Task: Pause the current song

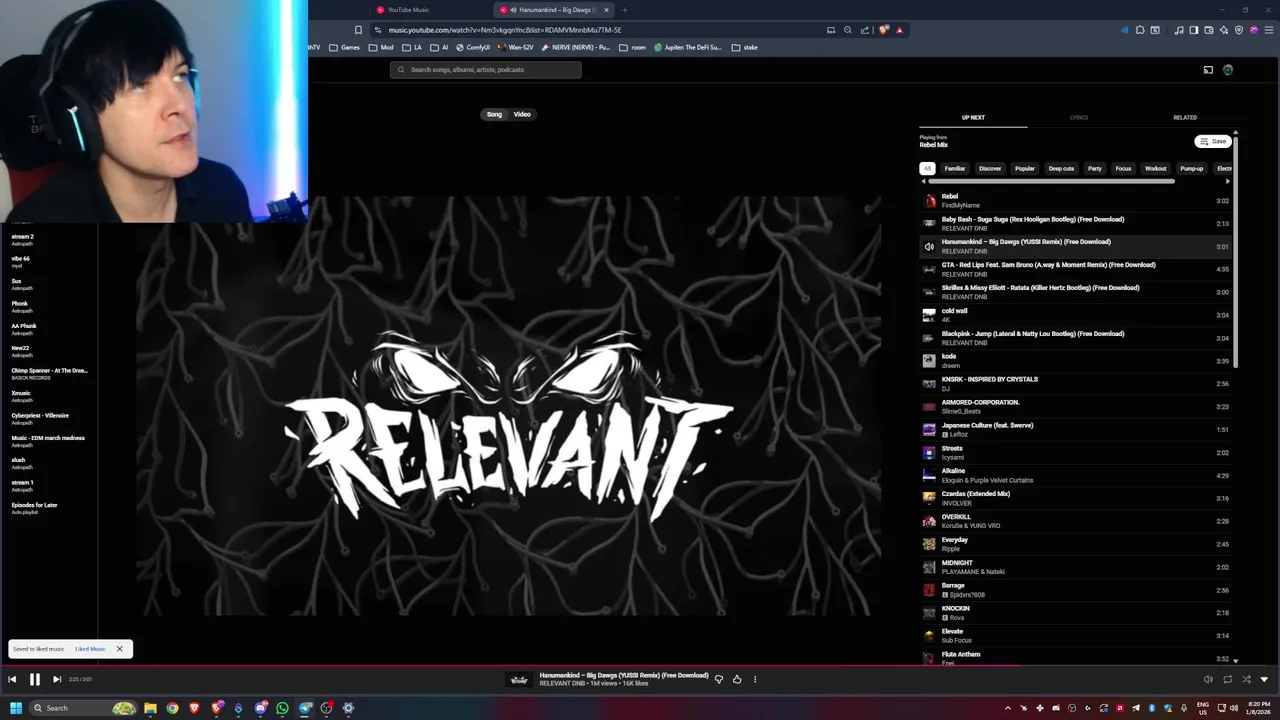Action: click(34, 679)
